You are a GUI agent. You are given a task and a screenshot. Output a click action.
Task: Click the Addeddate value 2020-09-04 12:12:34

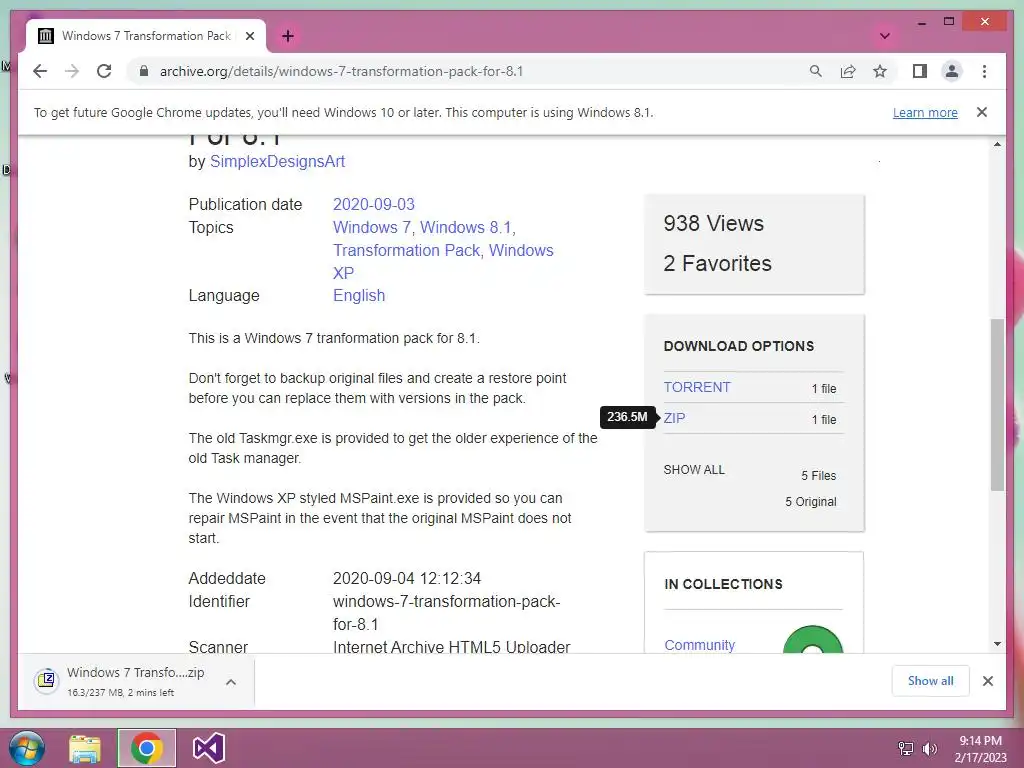pos(407,579)
